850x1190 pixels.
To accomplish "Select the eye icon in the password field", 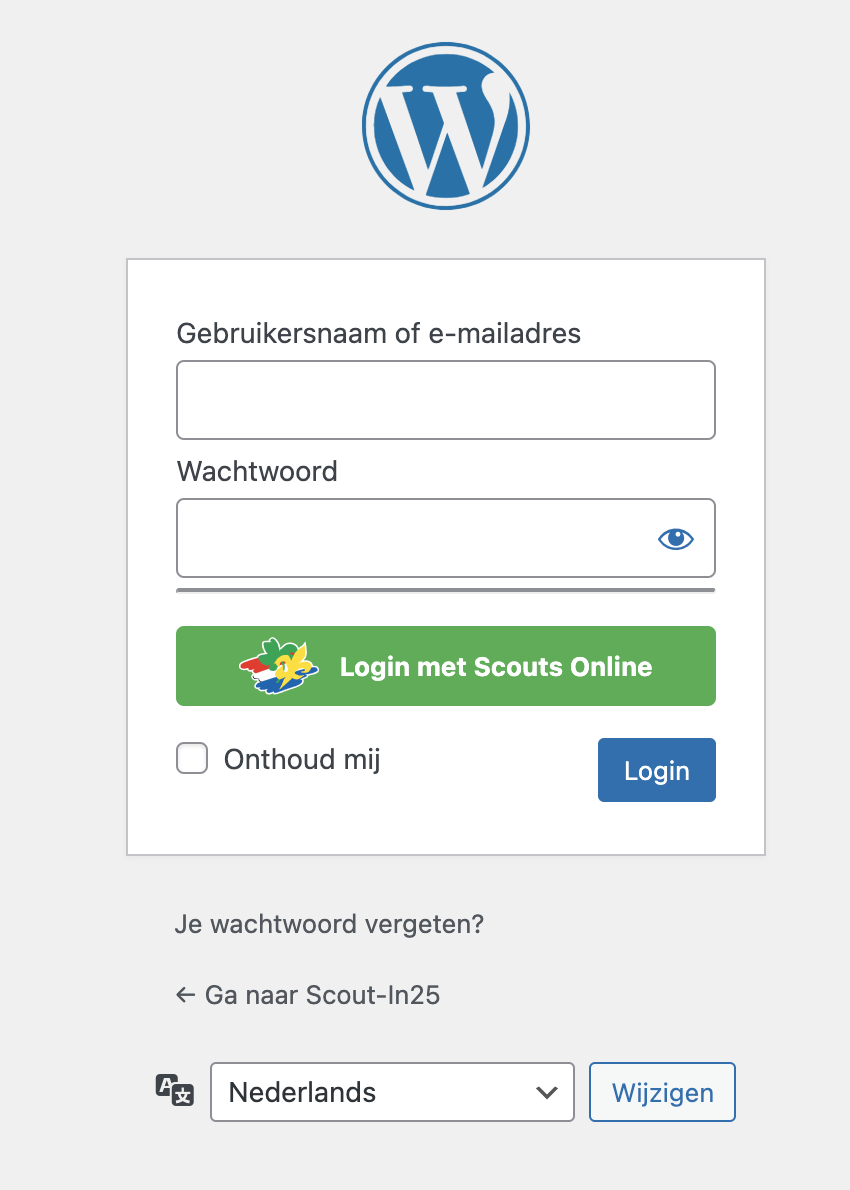I will tap(675, 538).
